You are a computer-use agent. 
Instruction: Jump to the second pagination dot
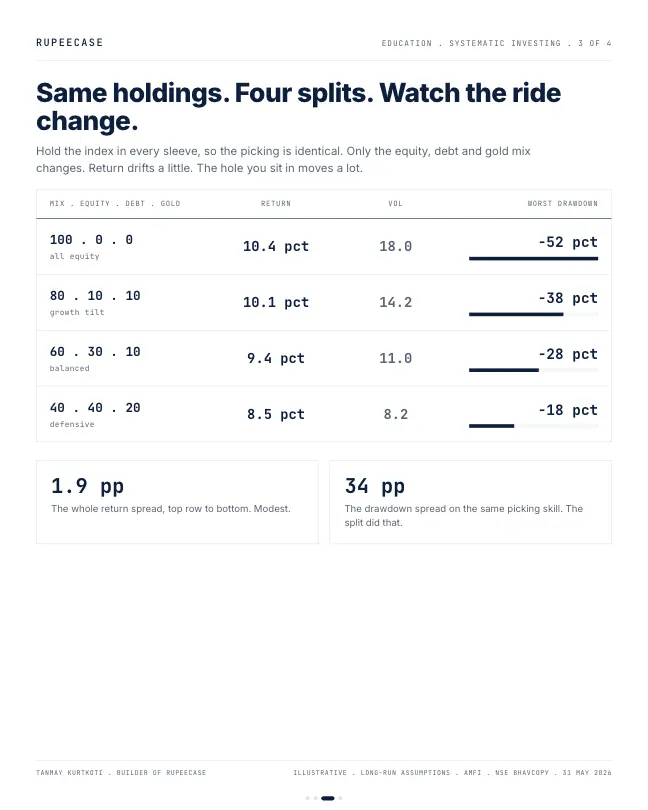pyautogui.click(x=315, y=798)
